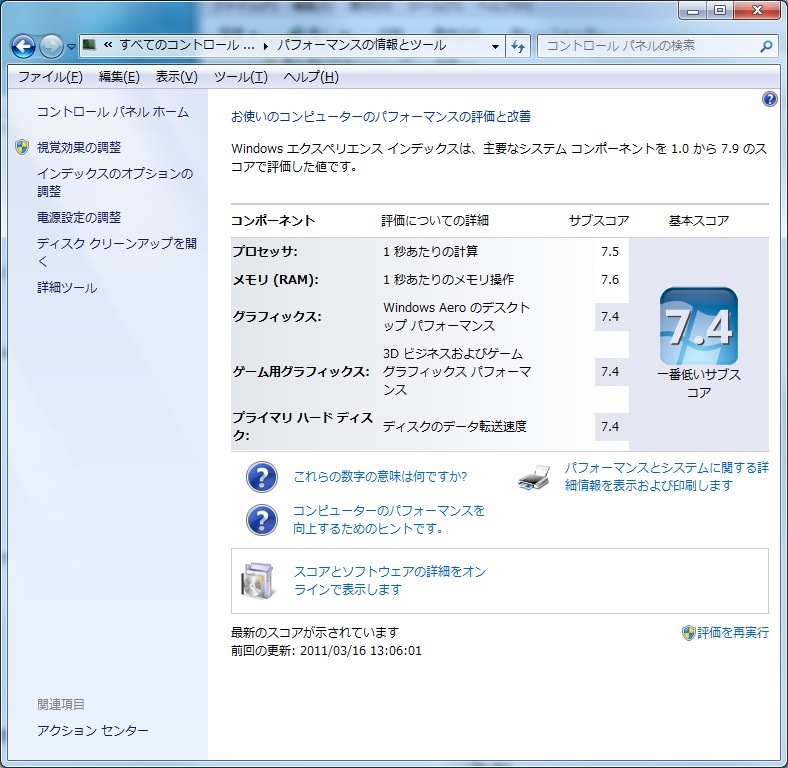Open ディスク クリーンアップを開く link

117,252
